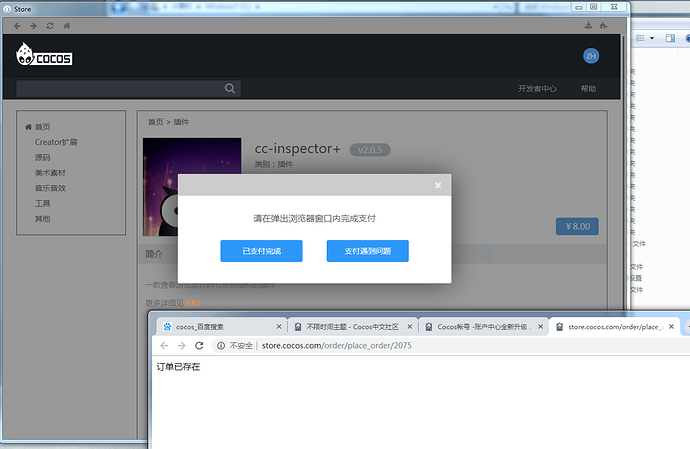The image size is (690, 449).
Task: Open the ZH user avatar
Action: coord(591,56)
